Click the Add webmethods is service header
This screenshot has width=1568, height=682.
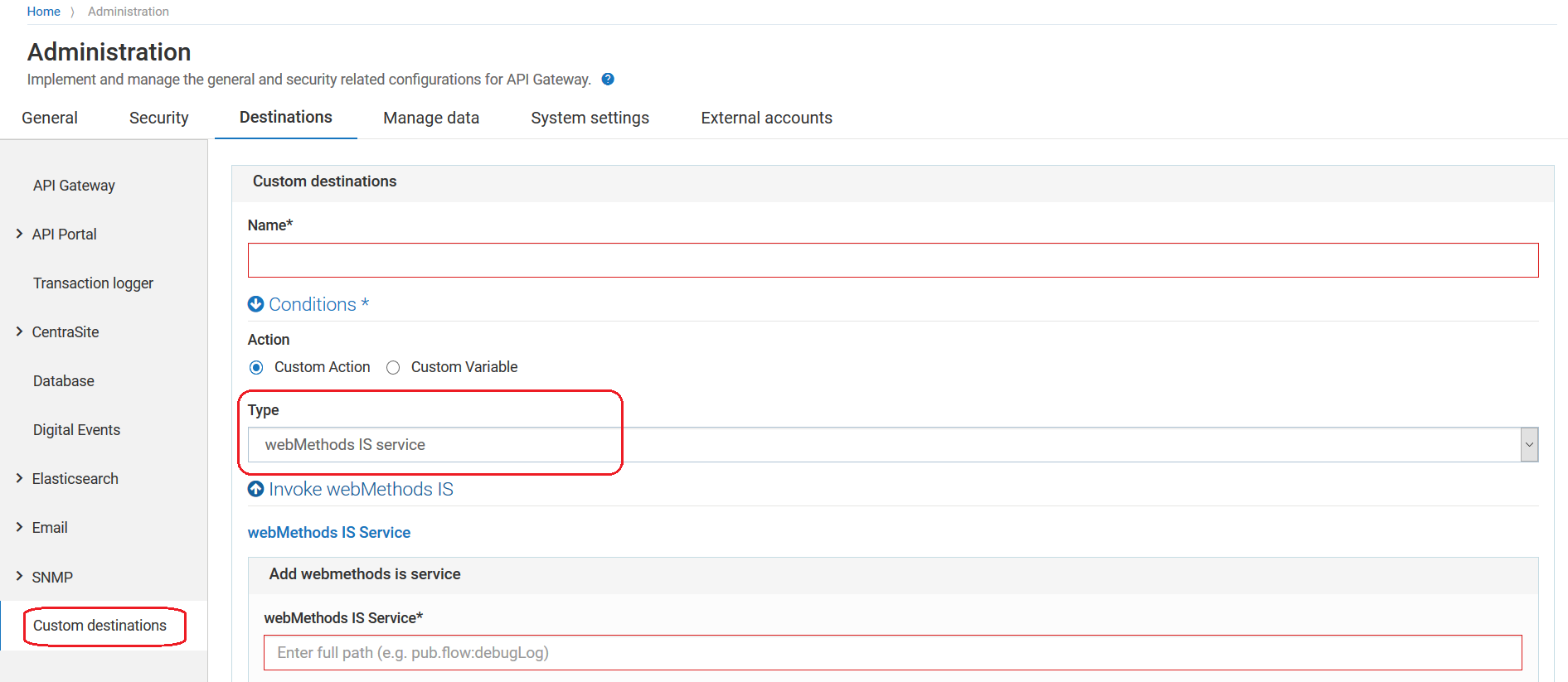pyautogui.click(x=893, y=575)
